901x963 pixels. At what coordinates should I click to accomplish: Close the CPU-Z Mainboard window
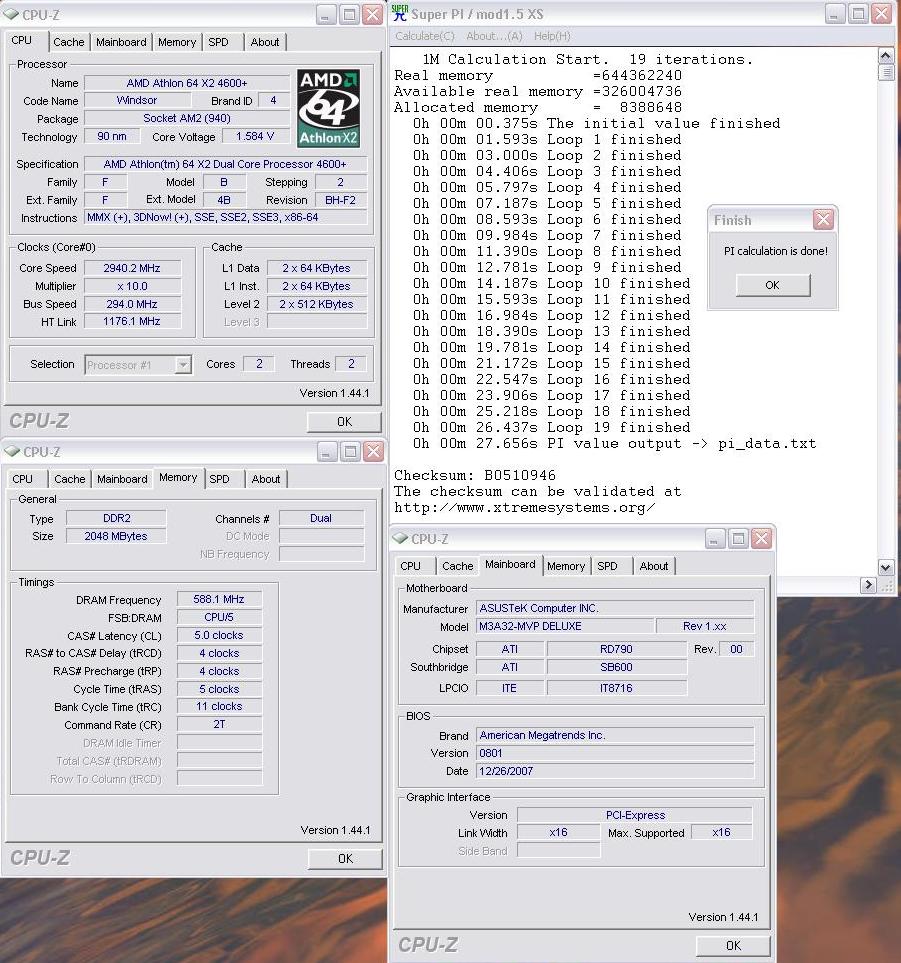pos(762,539)
